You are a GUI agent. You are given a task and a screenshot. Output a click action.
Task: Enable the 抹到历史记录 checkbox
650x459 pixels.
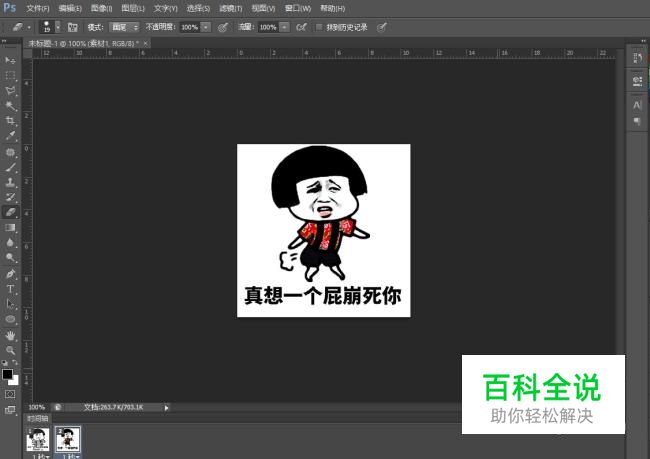319,27
